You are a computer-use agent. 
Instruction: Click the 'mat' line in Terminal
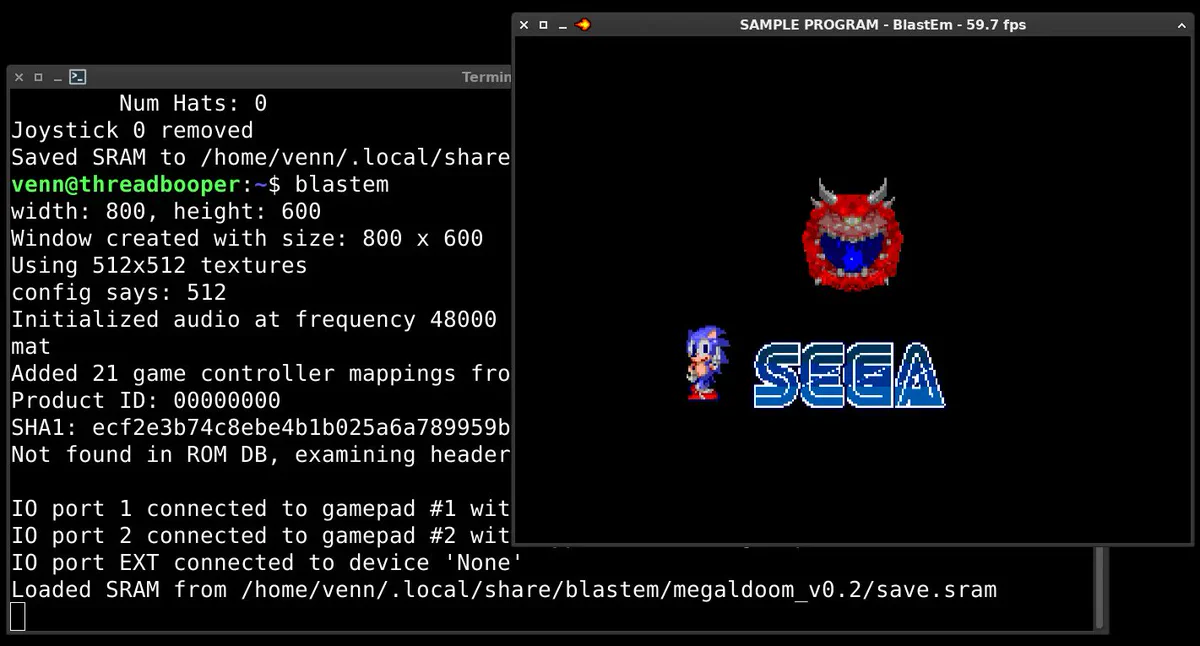click(31, 347)
